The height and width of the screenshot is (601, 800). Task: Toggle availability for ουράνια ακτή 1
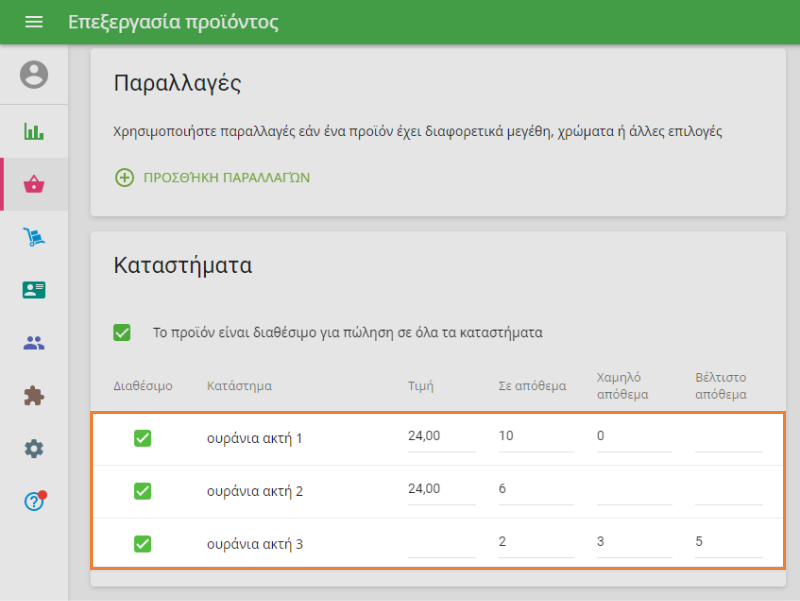[x=142, y=438]
